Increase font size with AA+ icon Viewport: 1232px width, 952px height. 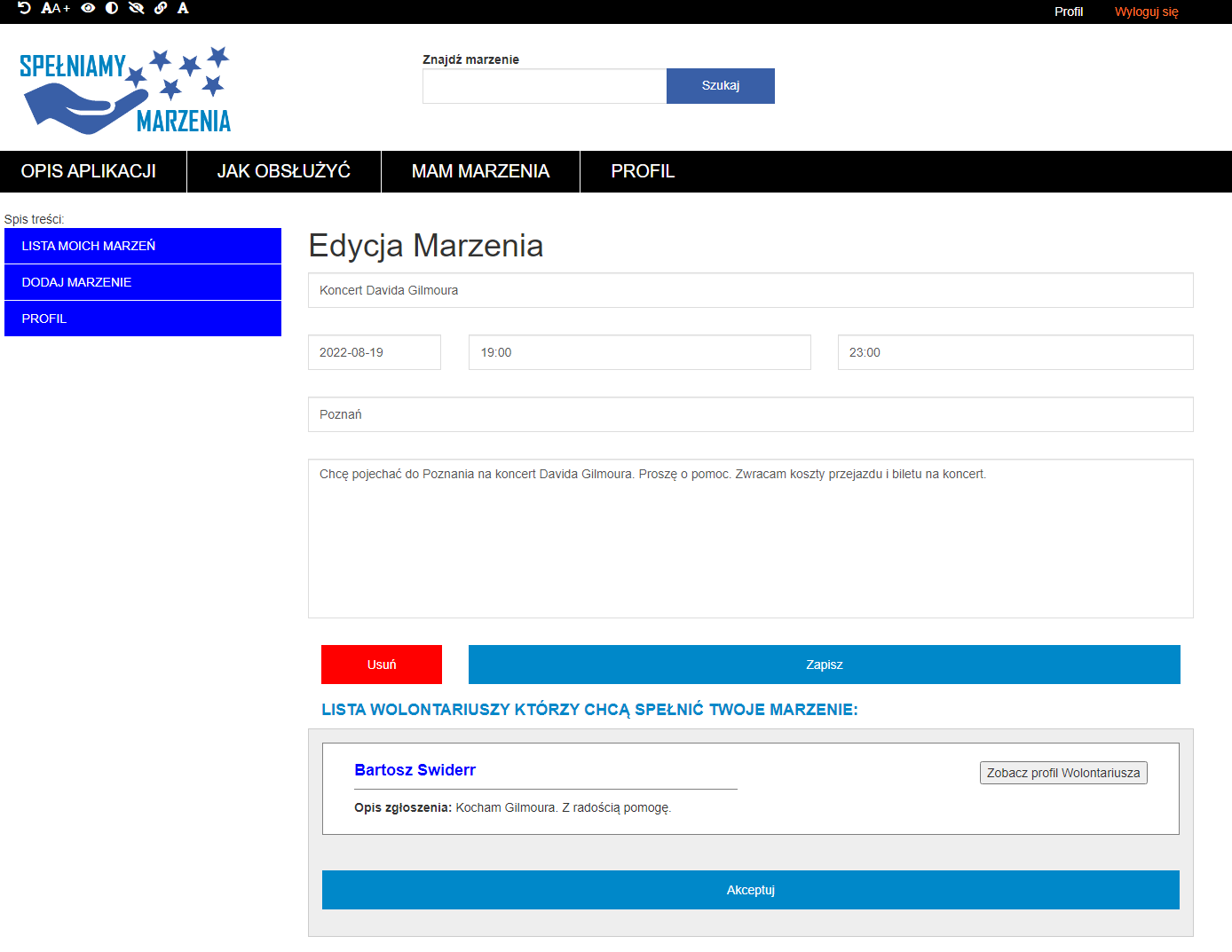pos(55,8)
